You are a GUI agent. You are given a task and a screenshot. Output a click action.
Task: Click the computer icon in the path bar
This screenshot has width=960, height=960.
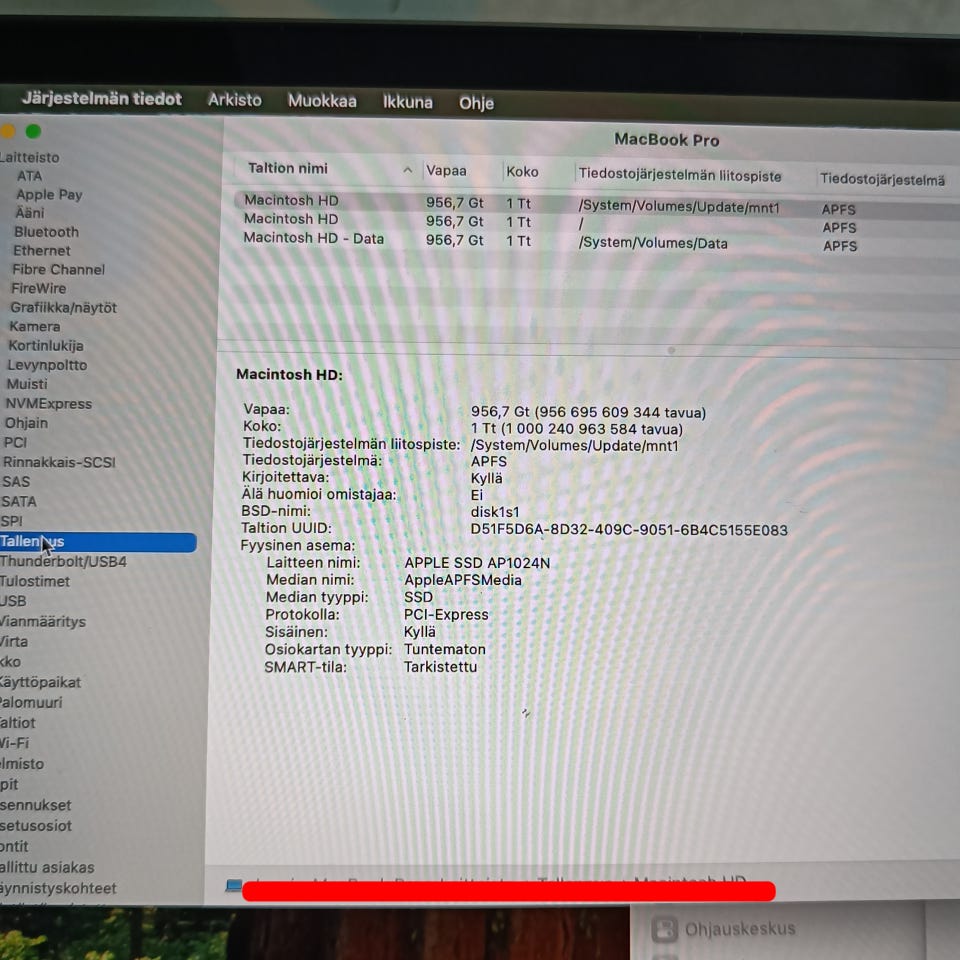233,885
